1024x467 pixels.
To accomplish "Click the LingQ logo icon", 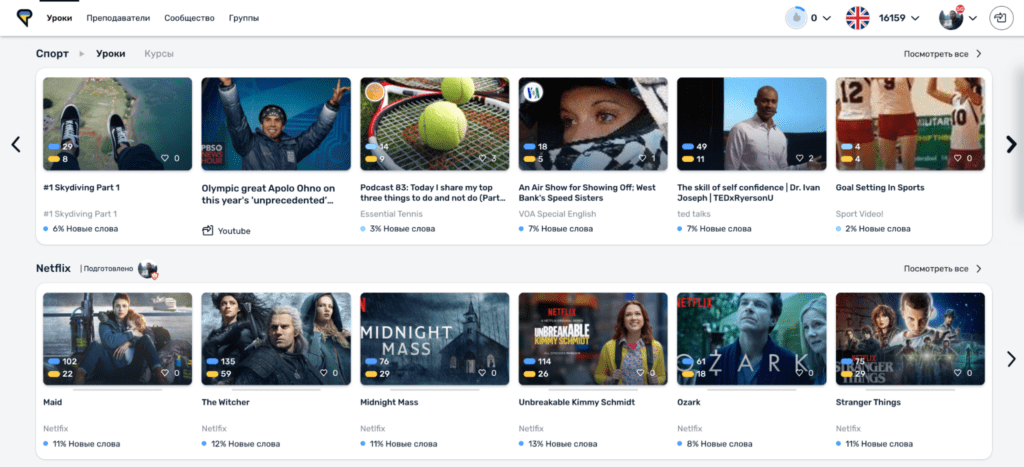I will coord(24,18).
